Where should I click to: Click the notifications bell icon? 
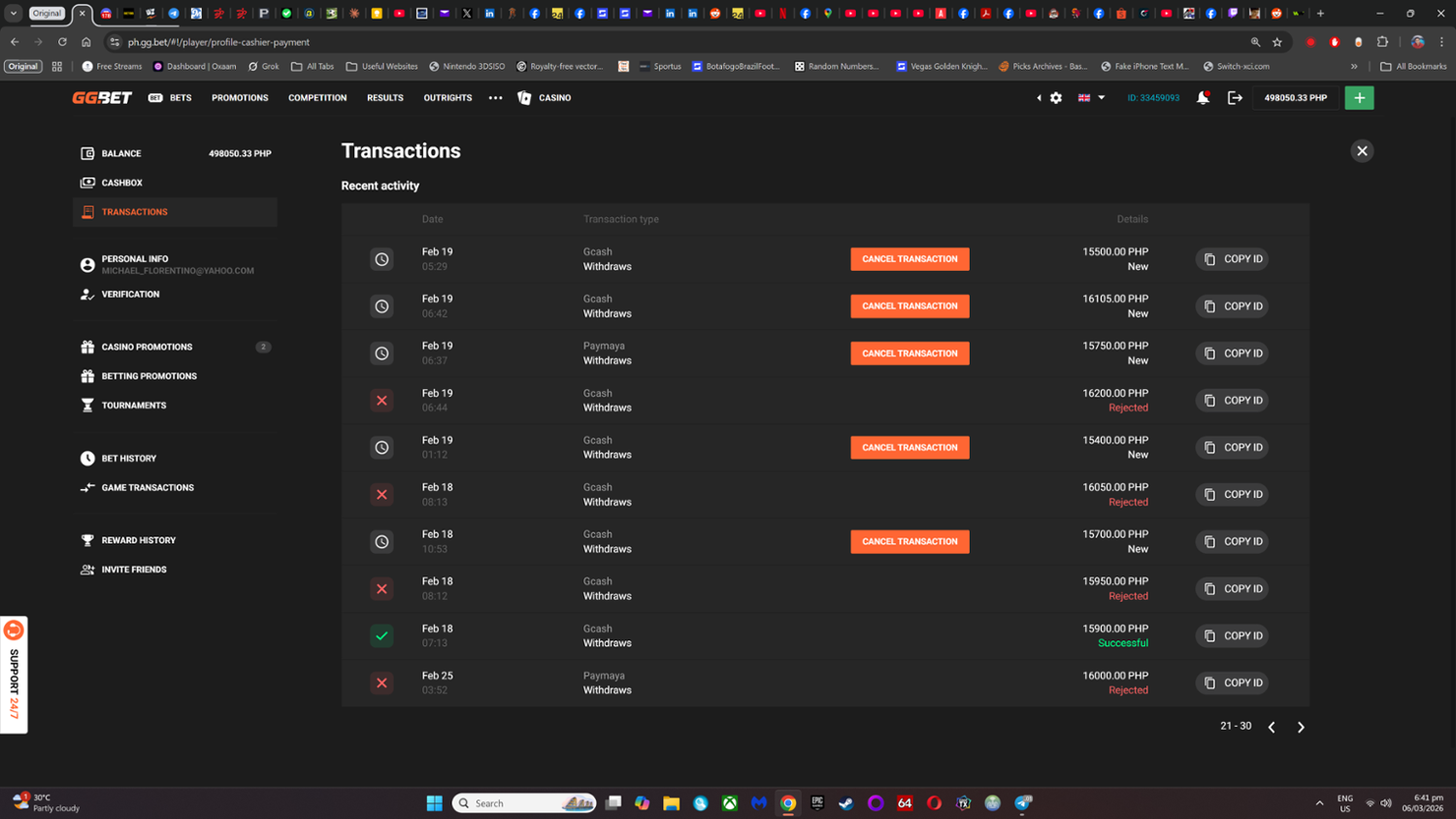(x=1203, y=98)
